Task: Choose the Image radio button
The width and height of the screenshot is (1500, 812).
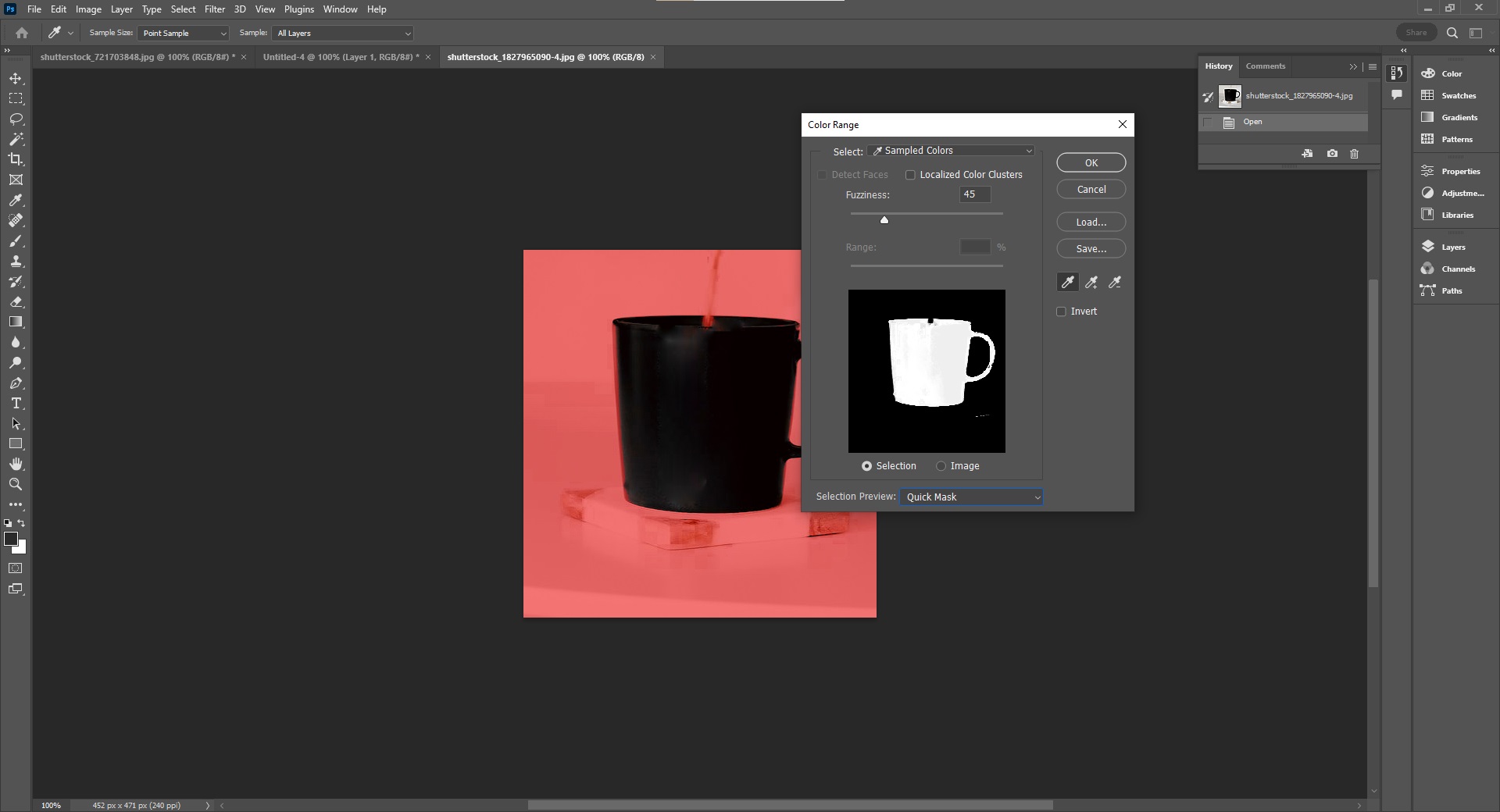Action: pos(941,466)
